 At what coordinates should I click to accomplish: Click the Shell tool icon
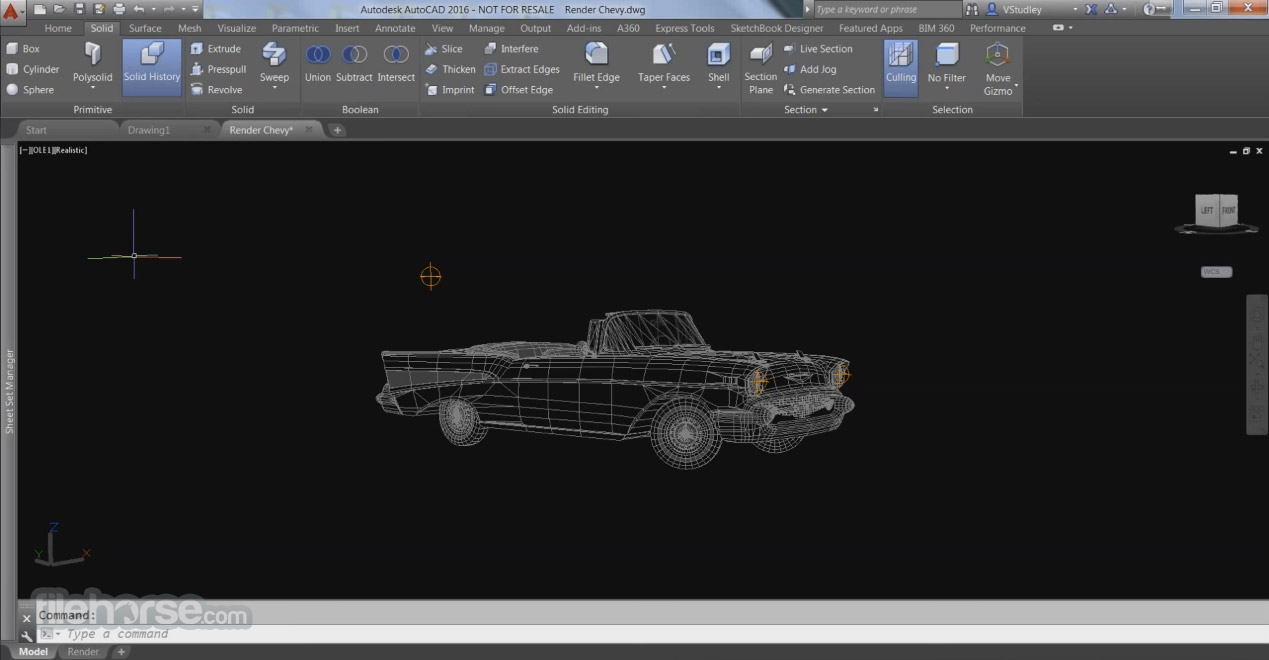[719, 55]
